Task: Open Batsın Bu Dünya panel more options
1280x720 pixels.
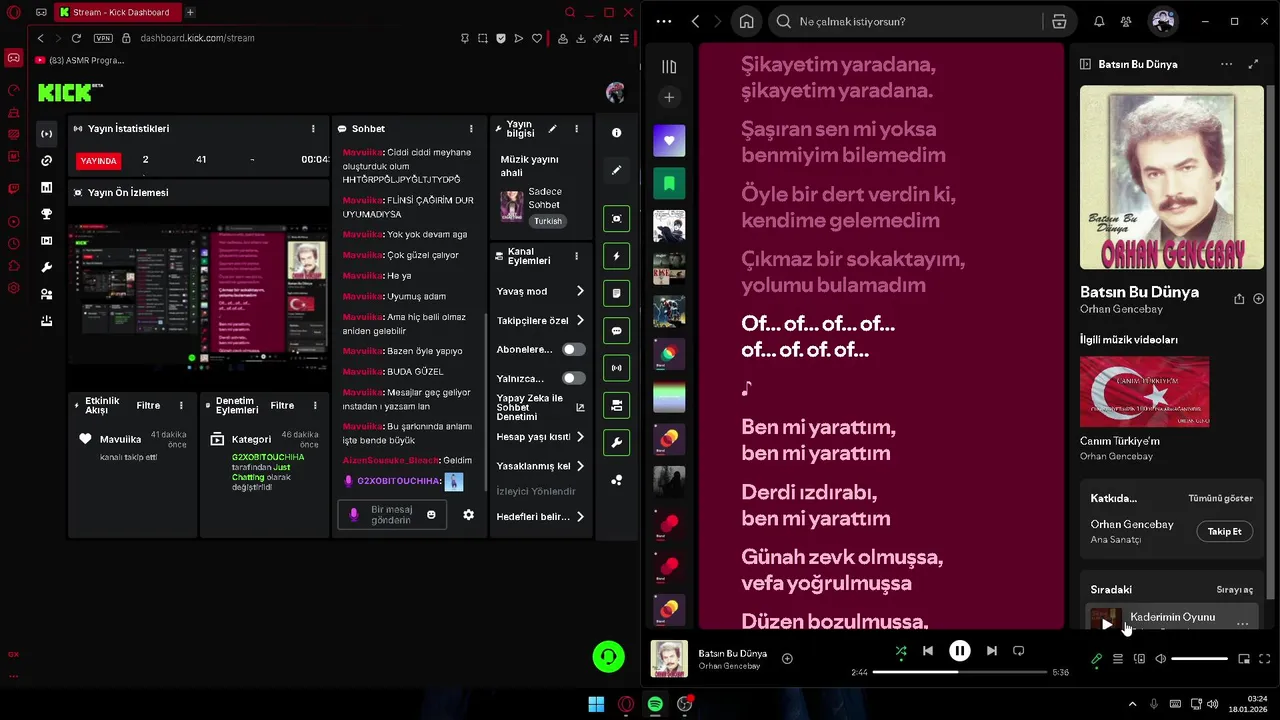Action: [x=1227, y=64]
